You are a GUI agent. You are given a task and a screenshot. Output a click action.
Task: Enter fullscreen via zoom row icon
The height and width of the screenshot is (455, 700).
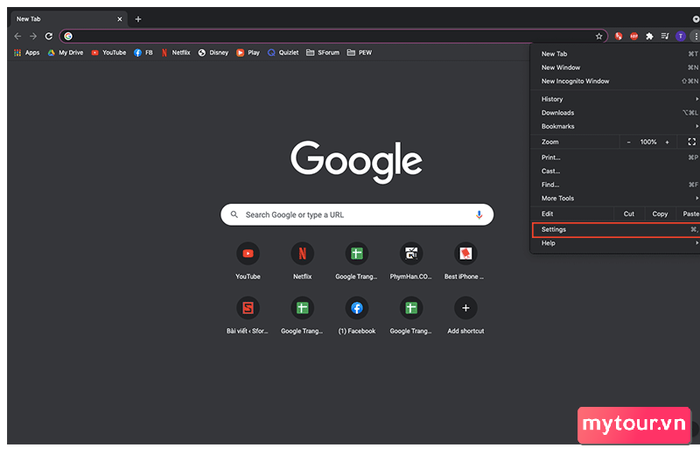tap(692, 142)
